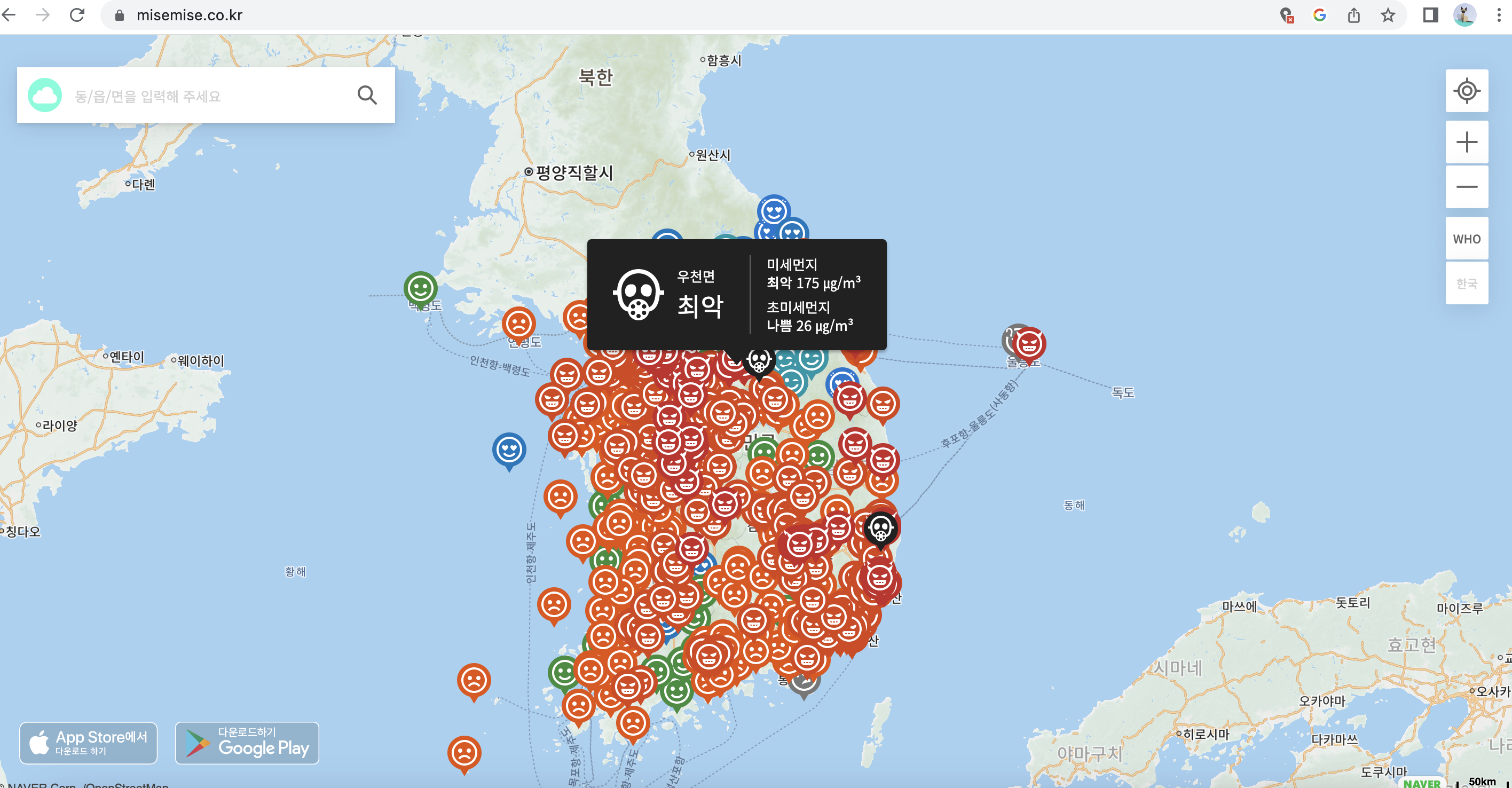Open the Chrome profile avatar

point(1464,14)
